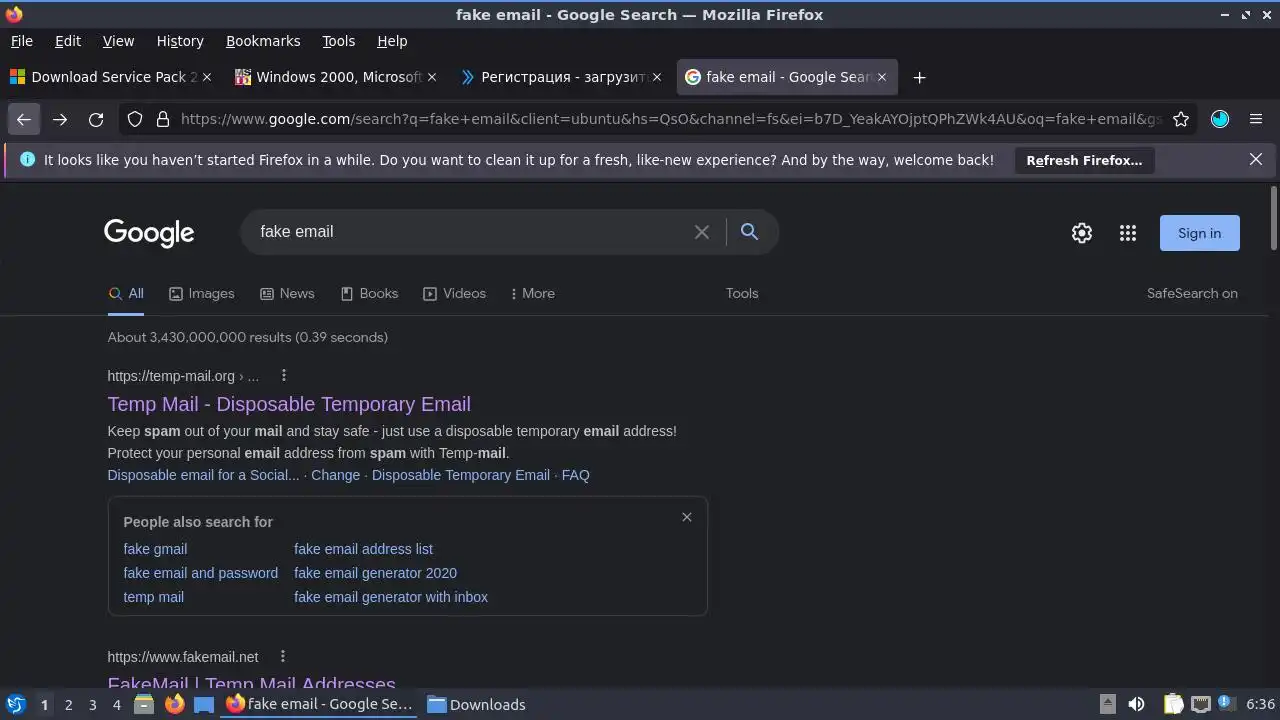1280x720 pixels.
Task: Open the Firefox account avatar icon
Action: click(1220, 119)
